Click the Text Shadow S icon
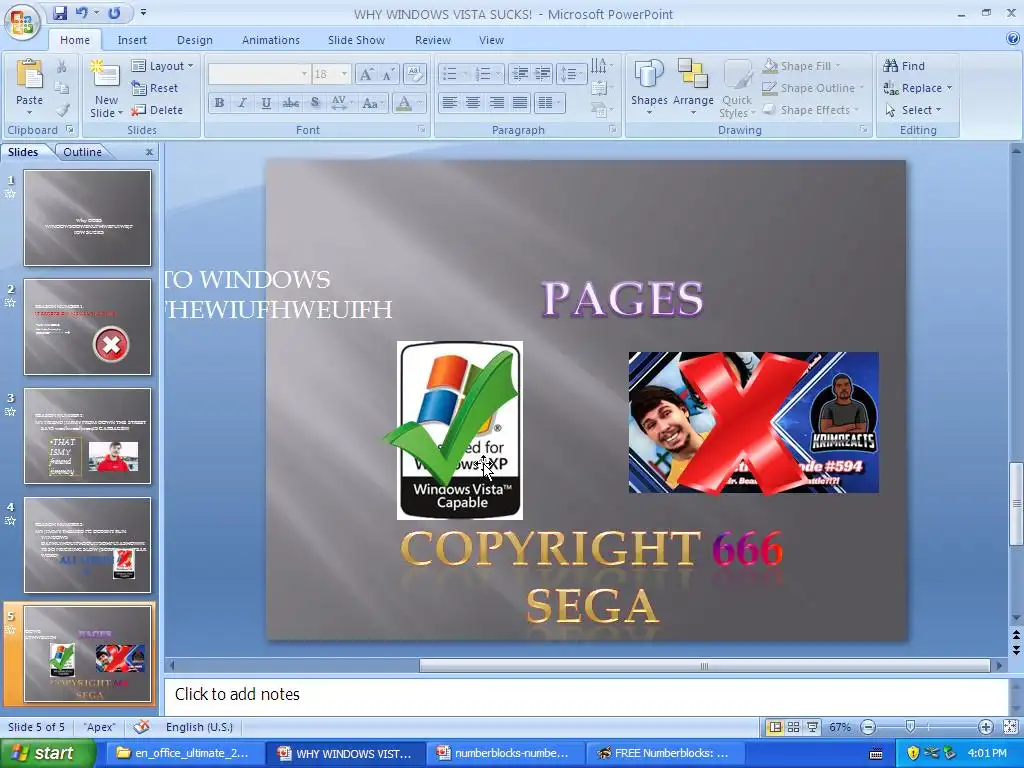The height and width of the screenshot is (768, 1024). [315, 103]
